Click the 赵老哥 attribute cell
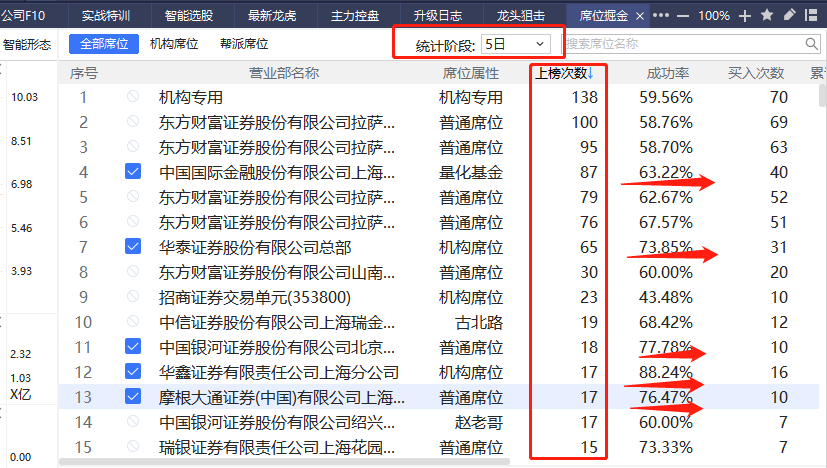 click(x=479, y=423)
